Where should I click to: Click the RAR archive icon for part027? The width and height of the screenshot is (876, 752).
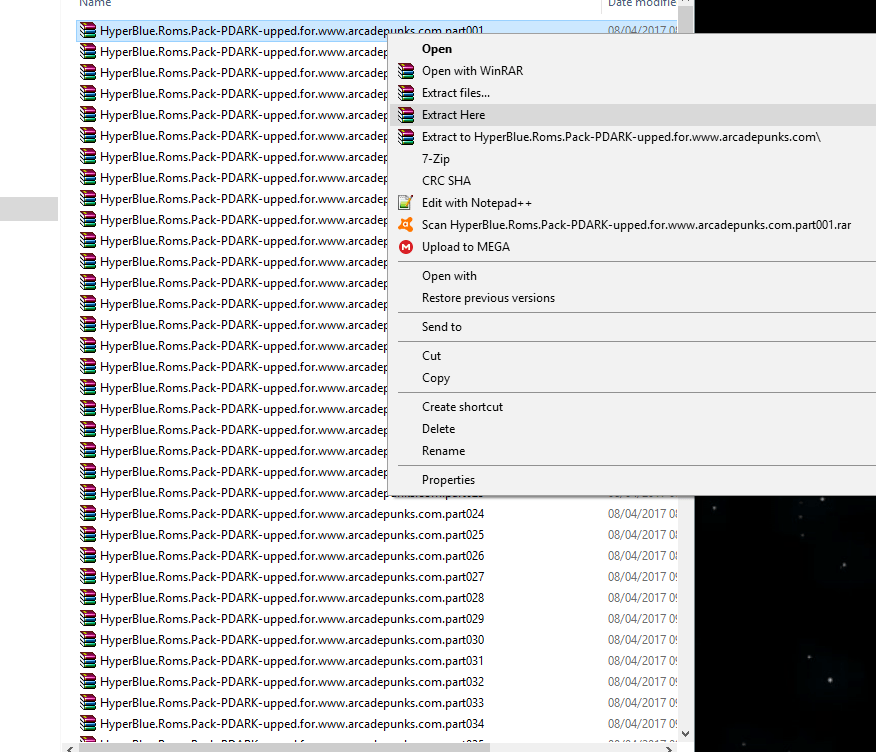88,576
